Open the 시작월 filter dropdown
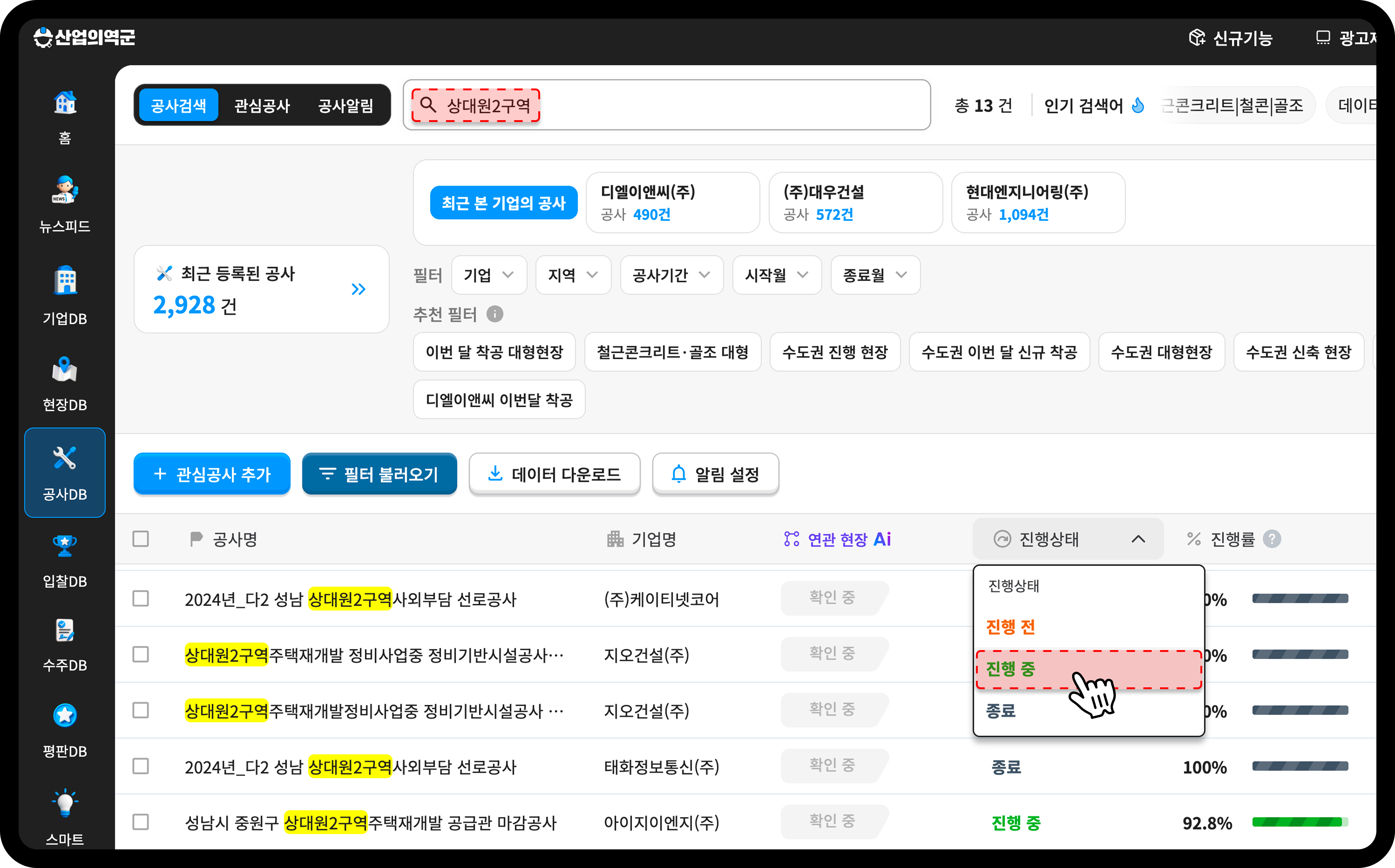Screen dimensions: 1395x868 (x=777, y=275)
